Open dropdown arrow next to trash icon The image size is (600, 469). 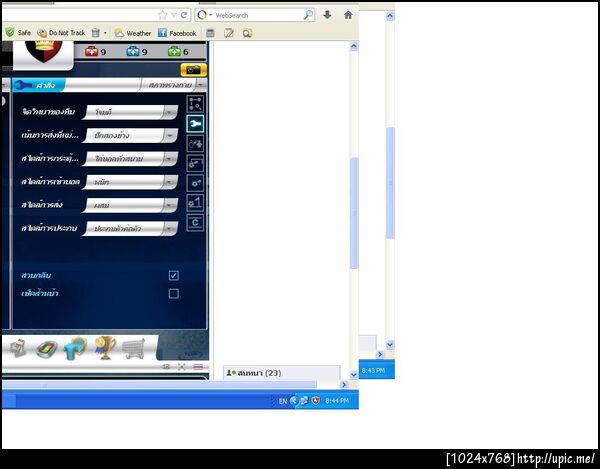pyautogui.click(x=105, y=33)
